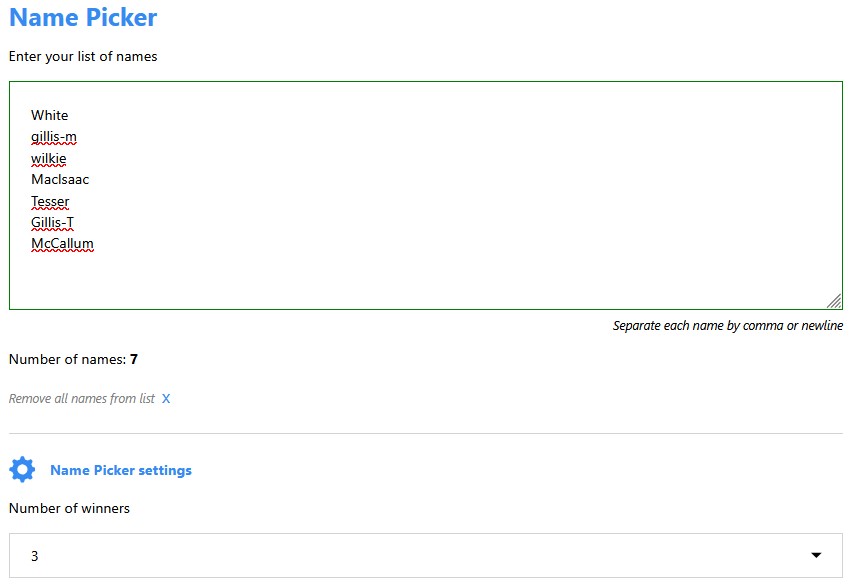Click the "Number of winners" label
The height and width of the screenshot is (585, 850).
[x=69, y=508]
